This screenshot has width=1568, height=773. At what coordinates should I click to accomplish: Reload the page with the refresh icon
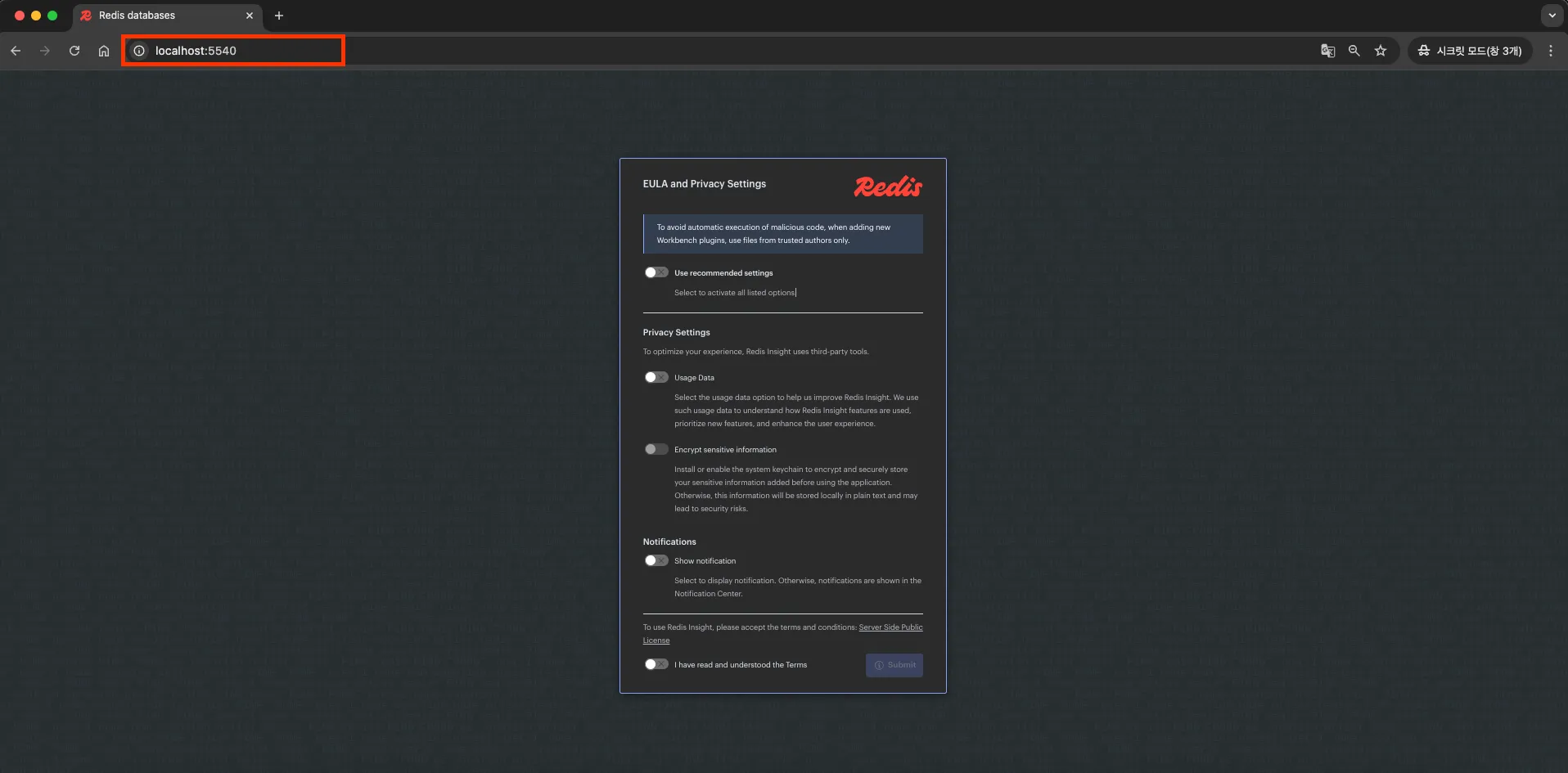point(74,51)
